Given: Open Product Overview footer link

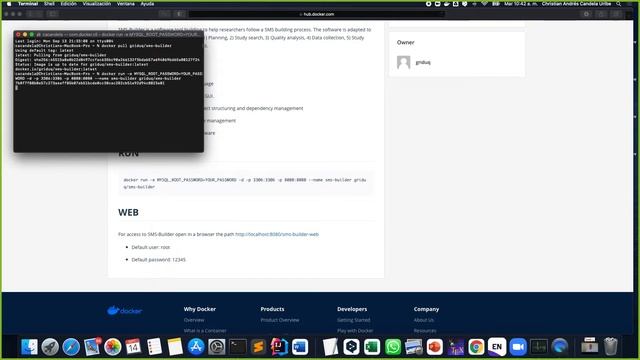Looking at the screenshot, I should (280, 320).
